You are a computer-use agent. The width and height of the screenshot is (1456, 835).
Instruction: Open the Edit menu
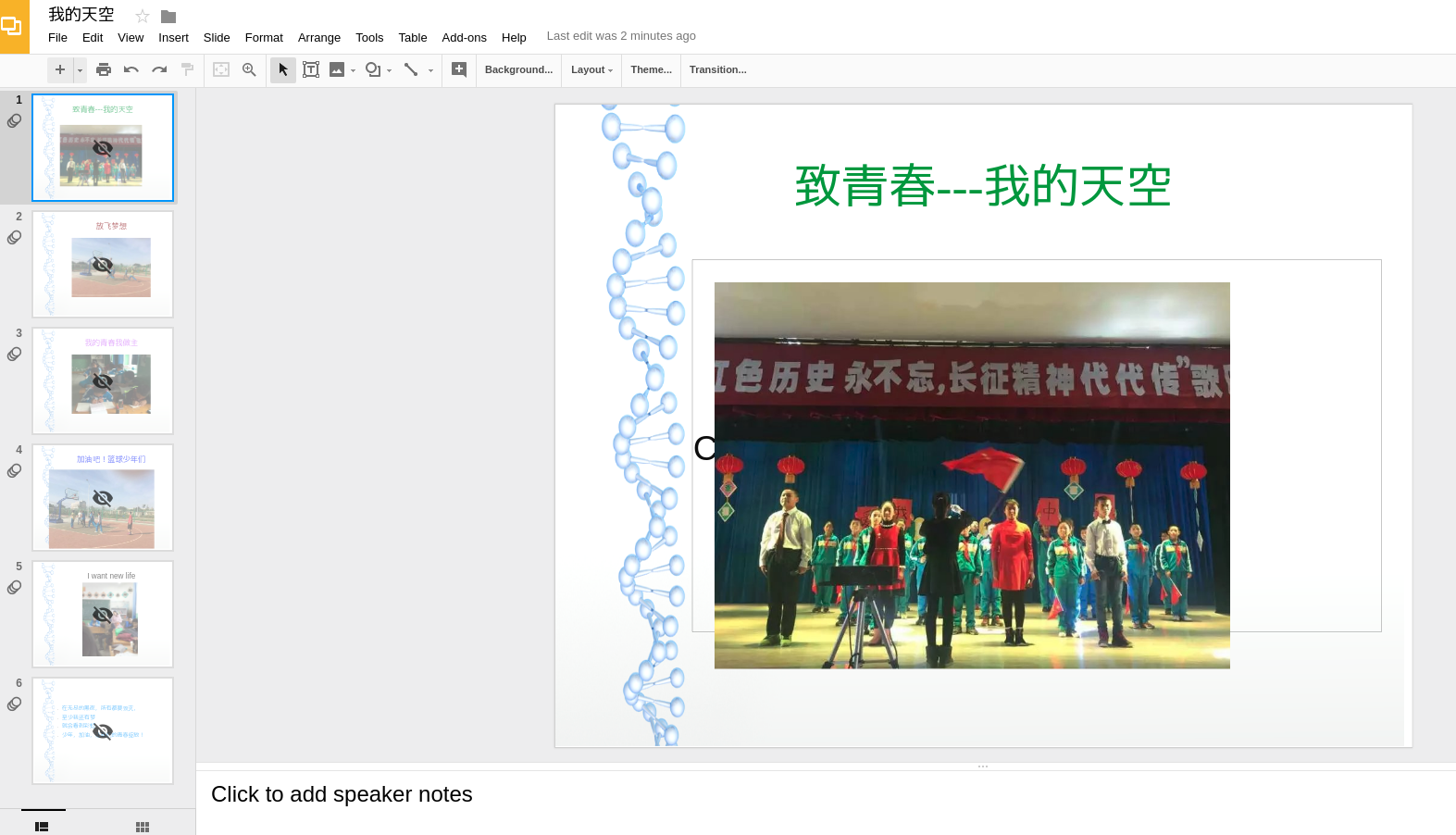pyautogui.click(x=93, y=38)
